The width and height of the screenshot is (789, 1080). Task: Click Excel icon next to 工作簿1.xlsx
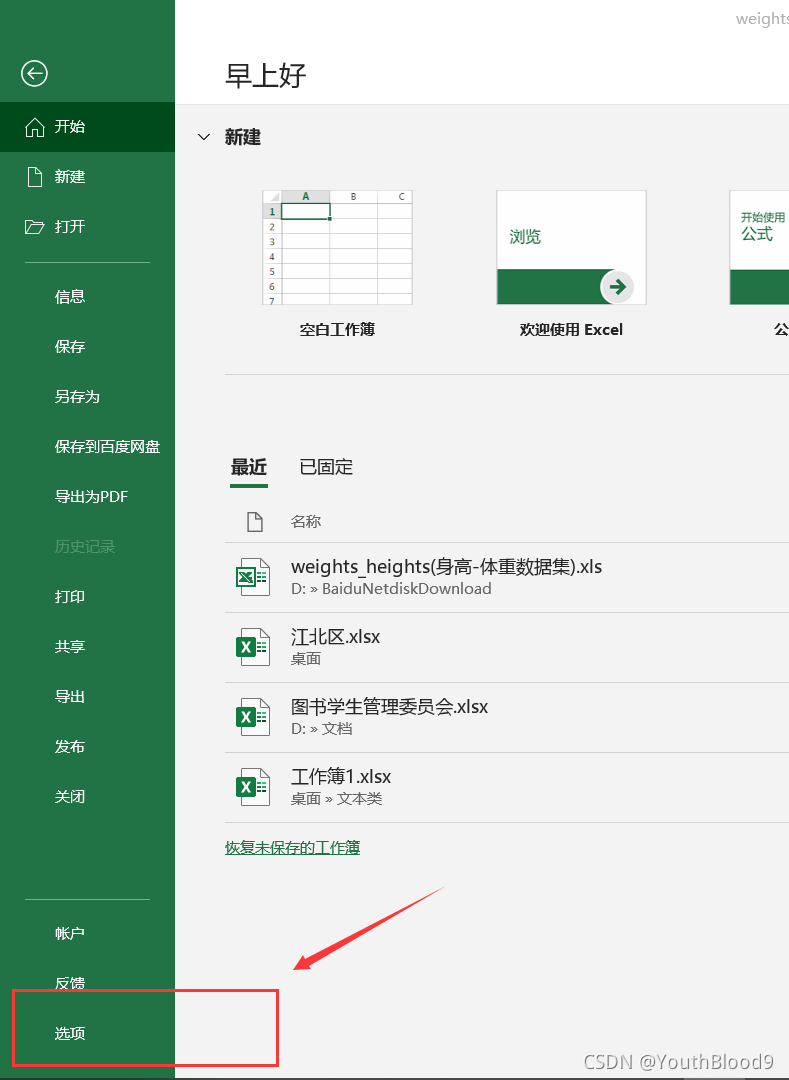(x=253, y=787)
